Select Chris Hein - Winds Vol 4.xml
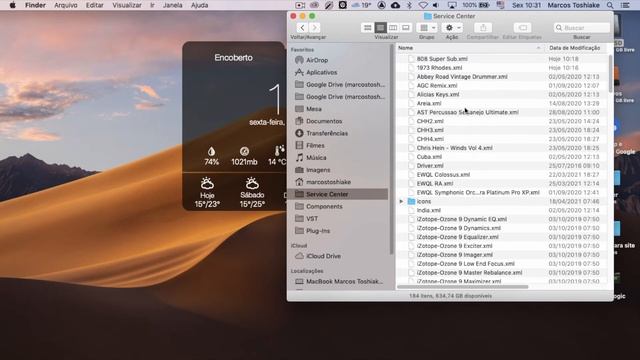Screen dimensions: 640x360 [x=454, y=148]
